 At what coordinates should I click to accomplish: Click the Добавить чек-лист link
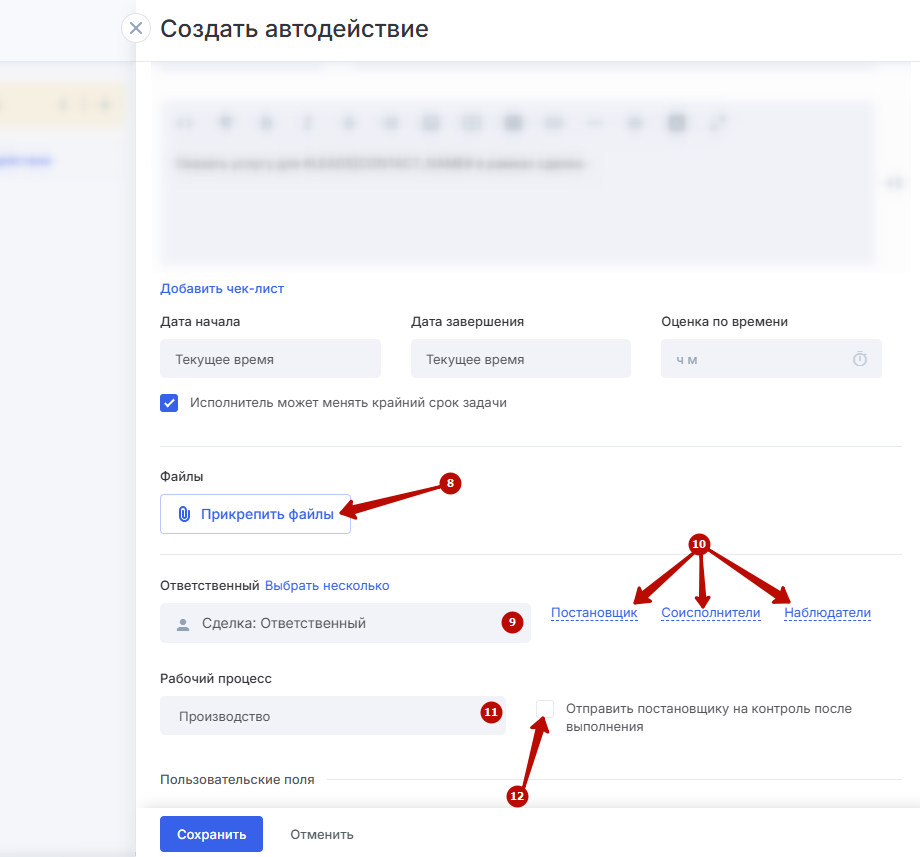[x=222, y=289]
